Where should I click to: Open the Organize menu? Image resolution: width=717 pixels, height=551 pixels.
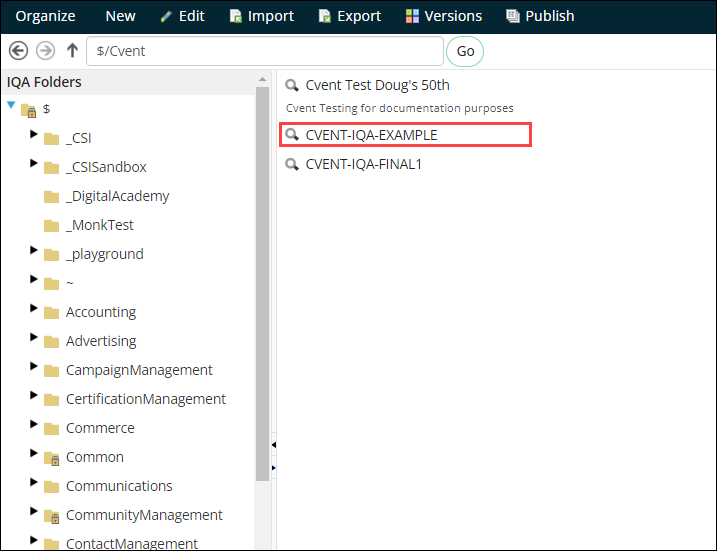pyautogui.click(x=46, y=16)
